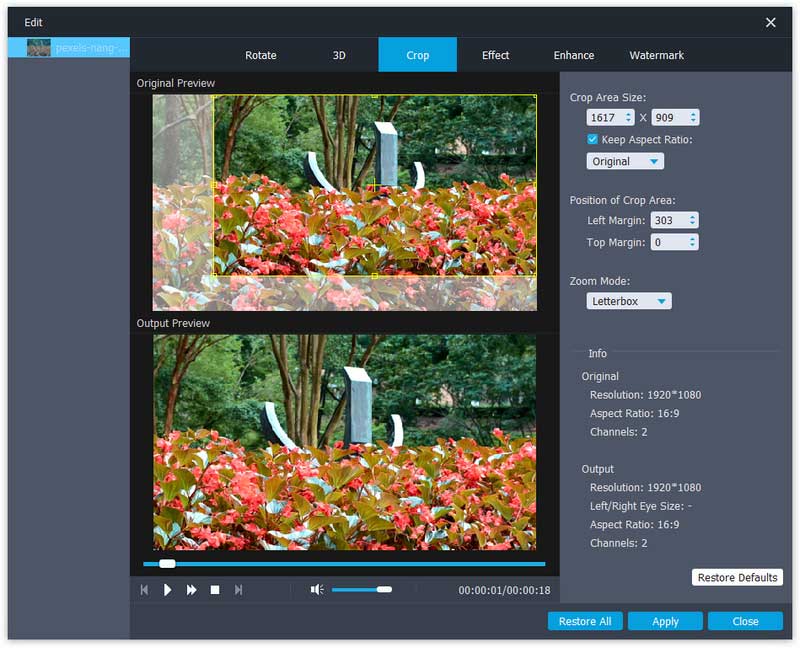The image size is (800, 648).
Task: Increase crop height with up arrow
Action: 693,114
